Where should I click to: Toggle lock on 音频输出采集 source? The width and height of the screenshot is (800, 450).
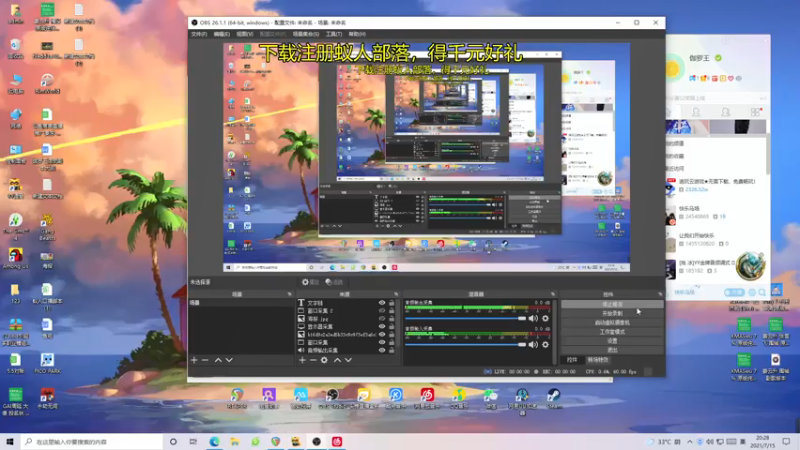point(392,351)
